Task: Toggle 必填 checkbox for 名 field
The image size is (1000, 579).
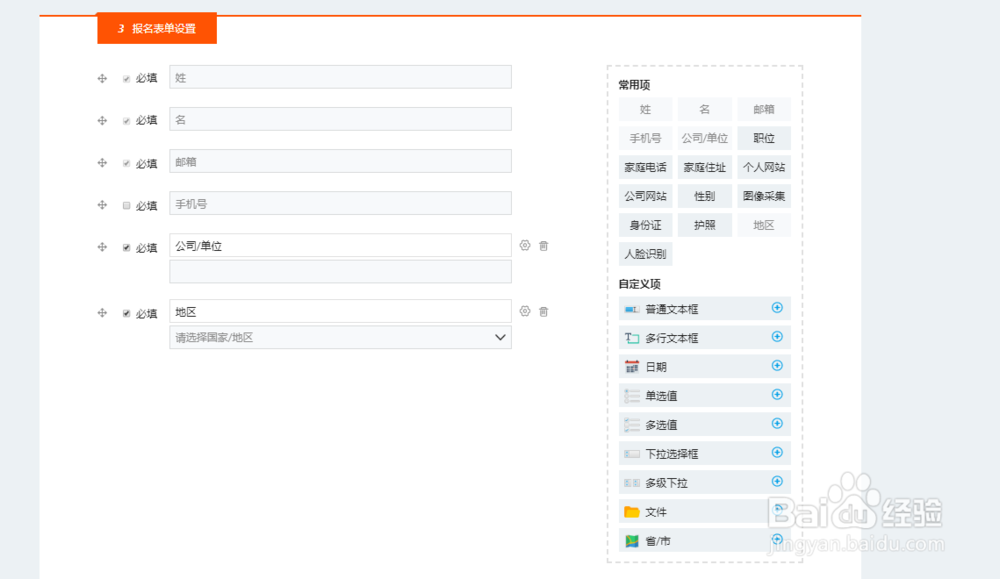Action: tap(126, 121)
